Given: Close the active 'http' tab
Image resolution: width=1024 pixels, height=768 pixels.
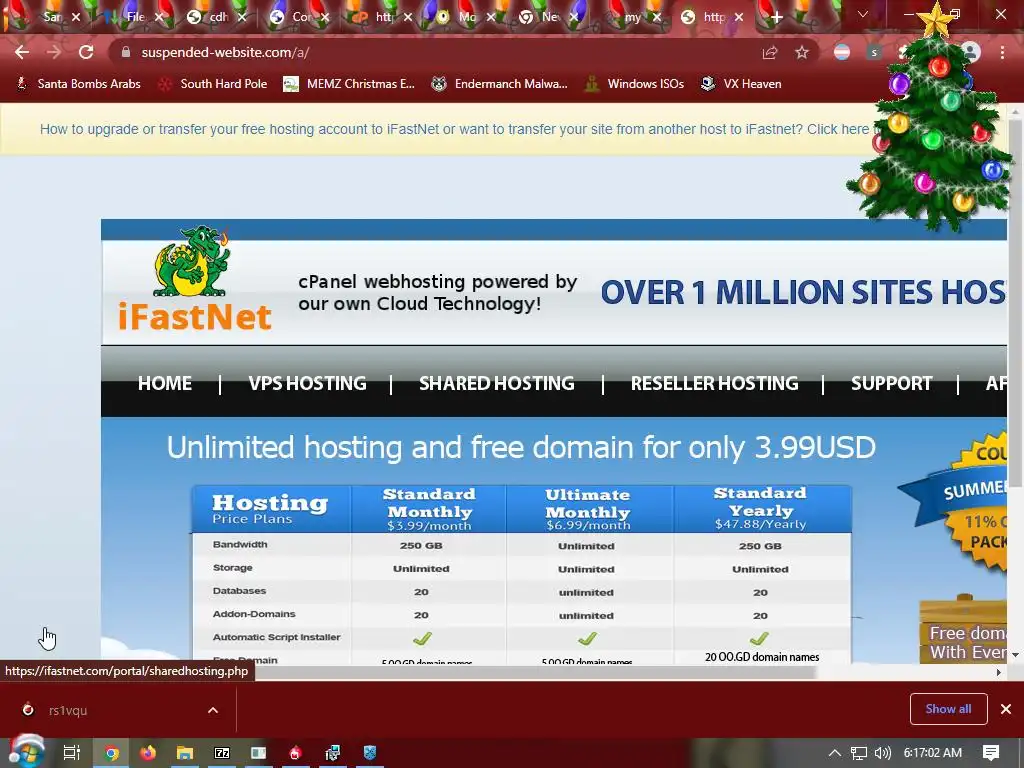Looking at the screenshot, I should point(739,18).
